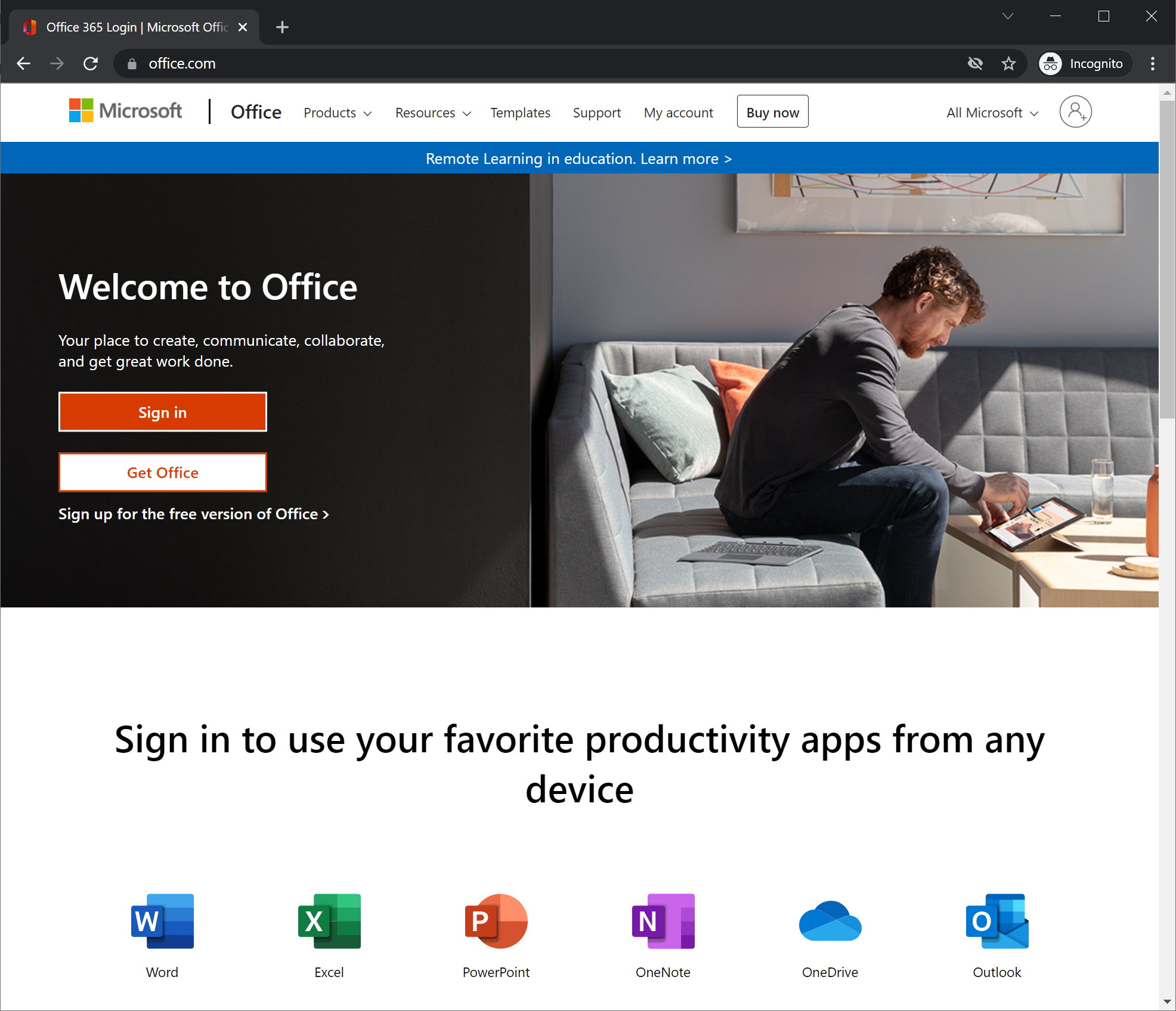This screenshot has width=1176, height=1011.
Task: Open the Excel app icon
Action: click(x=329, y=921)
